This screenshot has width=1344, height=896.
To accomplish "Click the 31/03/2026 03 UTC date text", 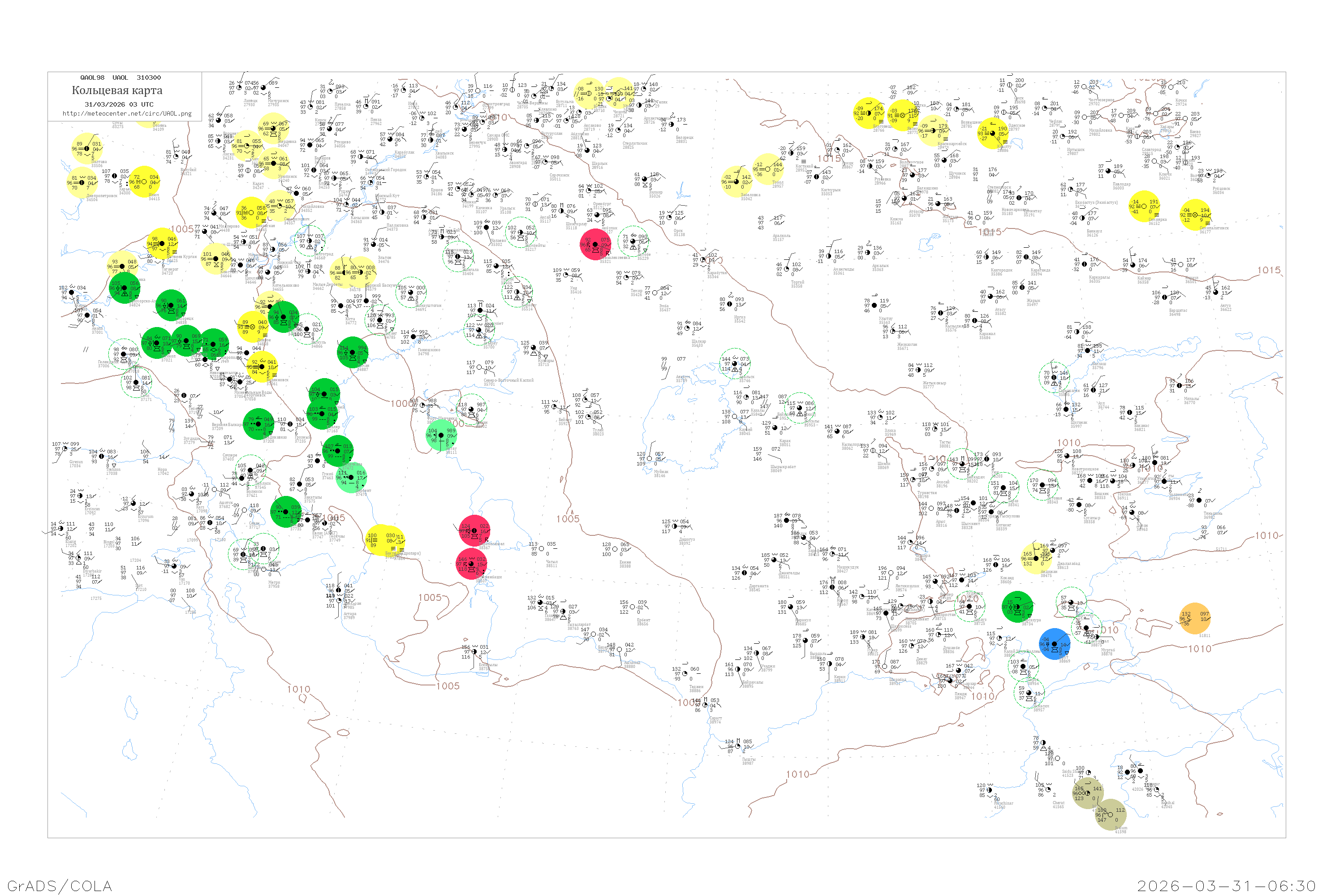I will click(119, 104).
